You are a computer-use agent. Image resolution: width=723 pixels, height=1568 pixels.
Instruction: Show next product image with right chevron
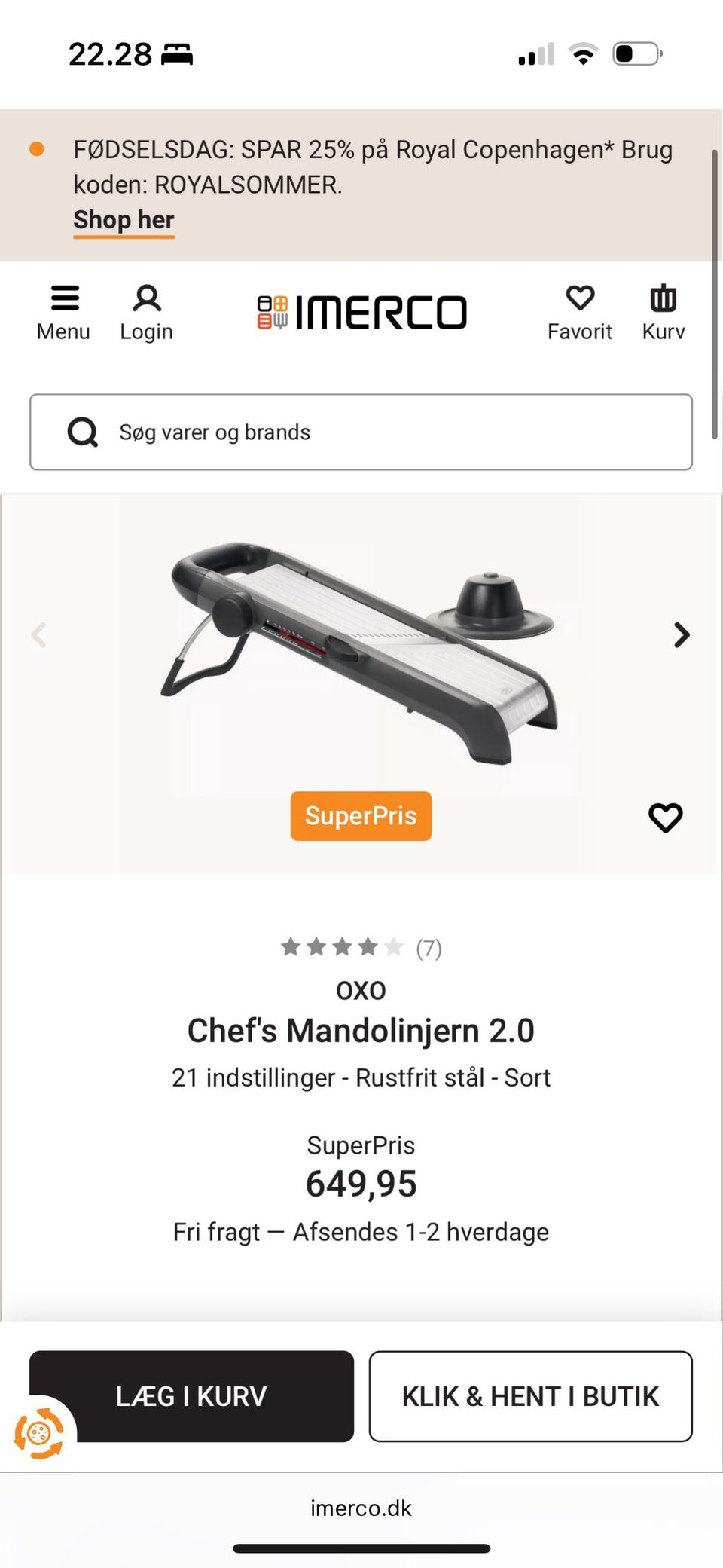[x=682, y=635]
